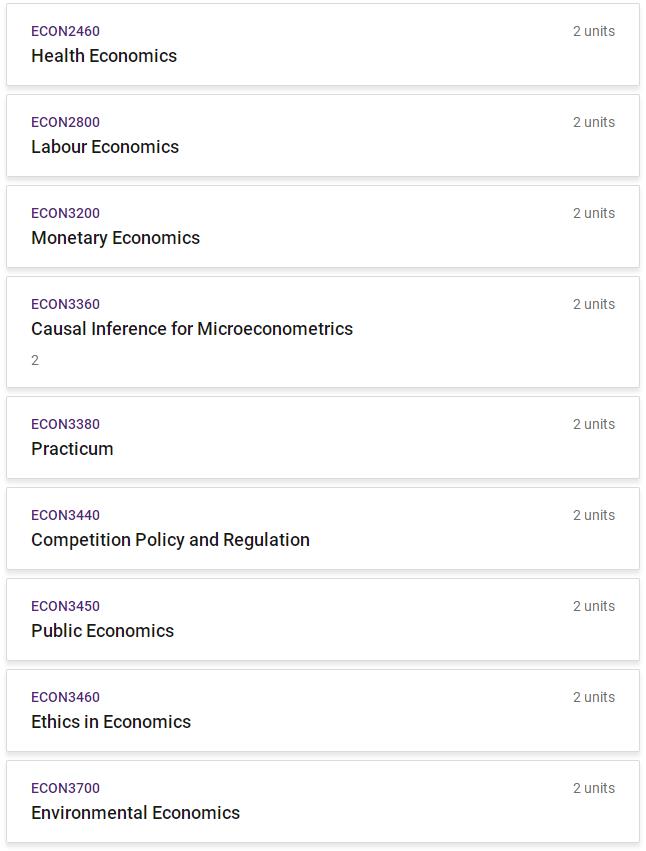Open the ECON3700 course code
This screenshot has width=646, height=851.
pyautogui.click(x=65, y=789)
